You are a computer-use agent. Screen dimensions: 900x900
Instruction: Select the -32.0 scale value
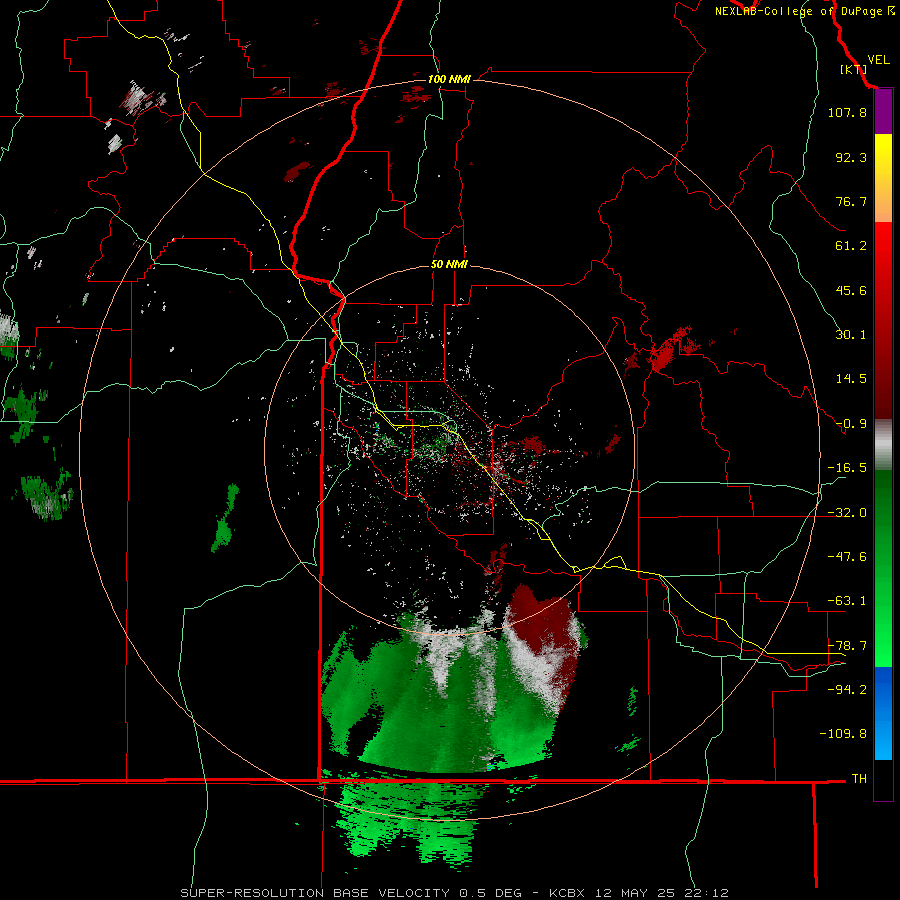pyautogui.click(x=847, y=513)
